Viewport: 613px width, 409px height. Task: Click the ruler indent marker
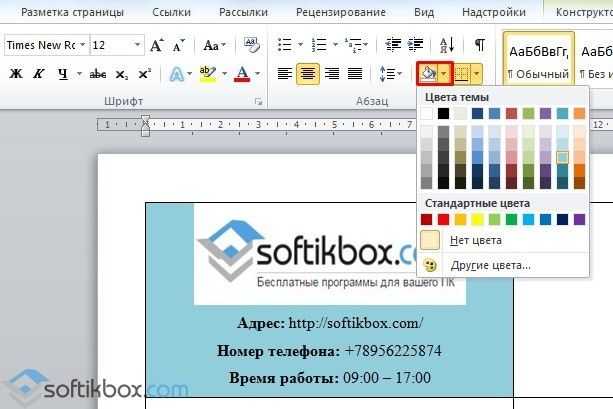145,125
